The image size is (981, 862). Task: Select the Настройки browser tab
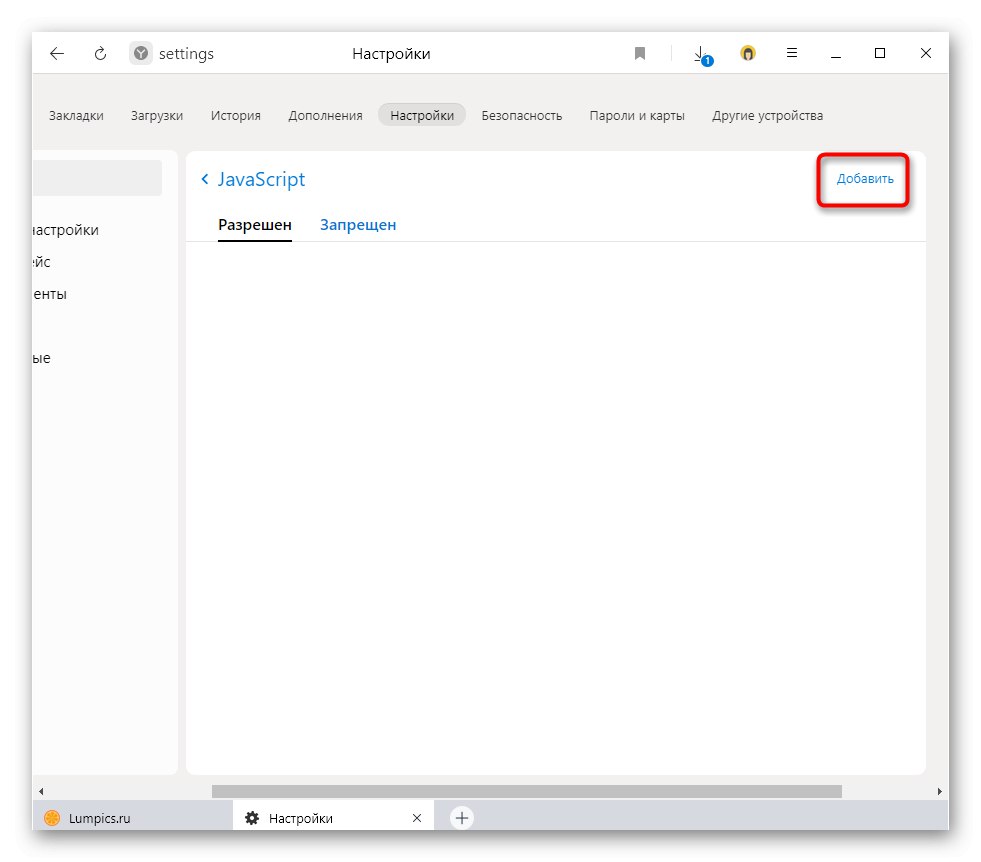pos(333,818)
